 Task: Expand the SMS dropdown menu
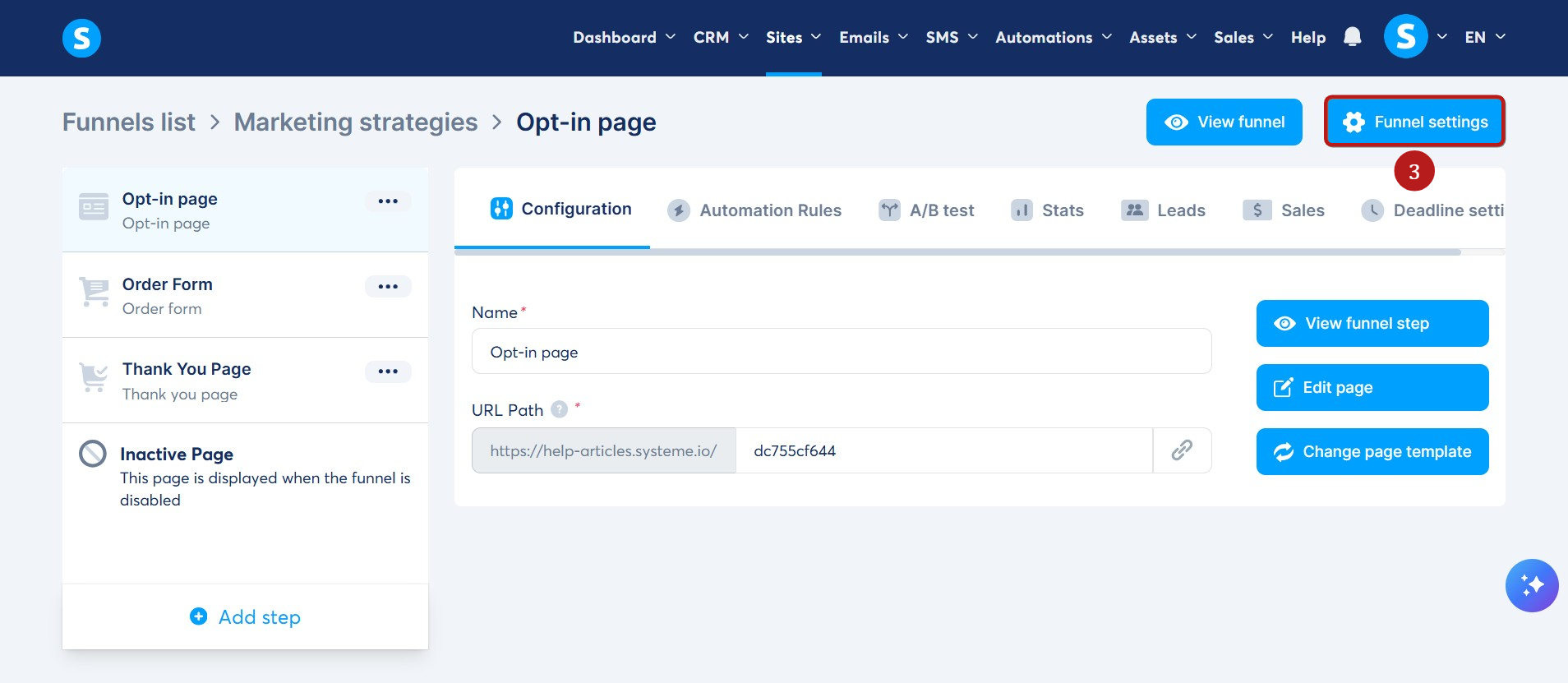[952, 38]
